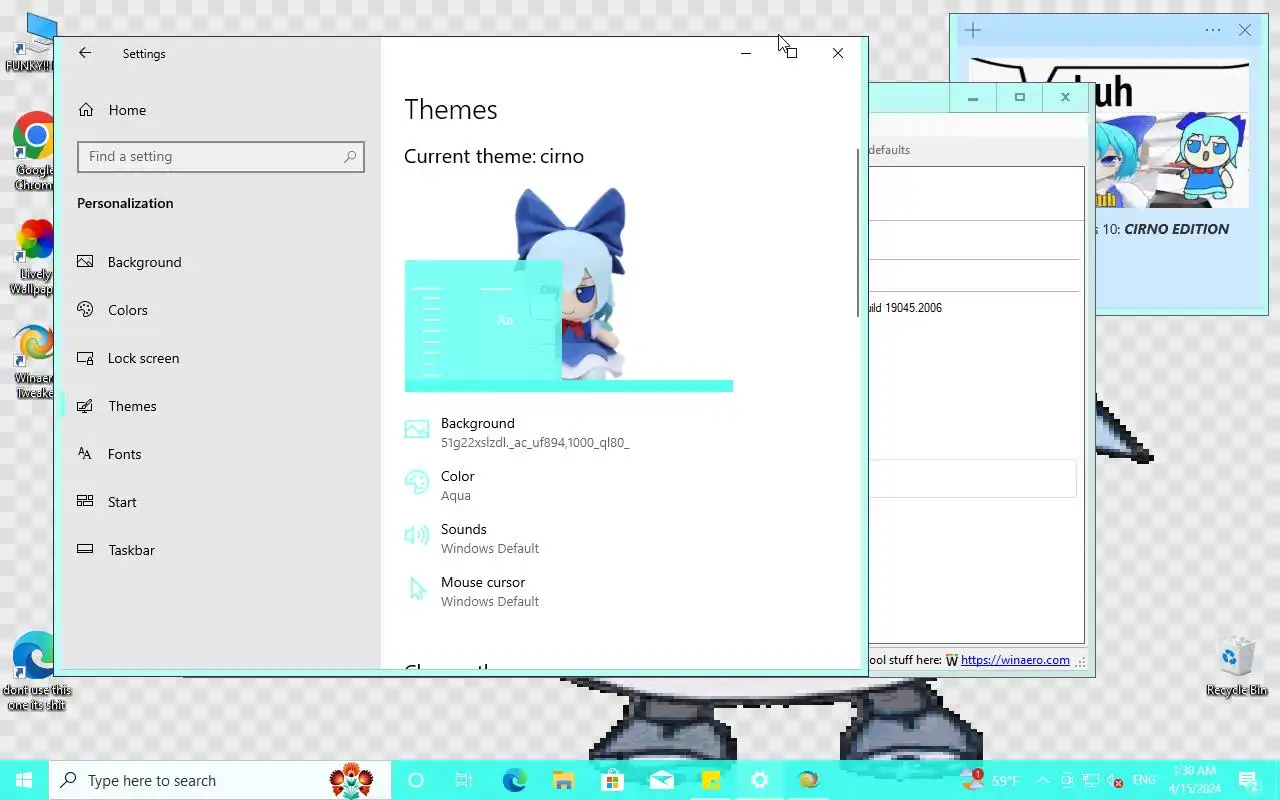Viewport: 1280px width, 800px height.
Task: Add a new sticky note with plus
Action: coord(973,30)
